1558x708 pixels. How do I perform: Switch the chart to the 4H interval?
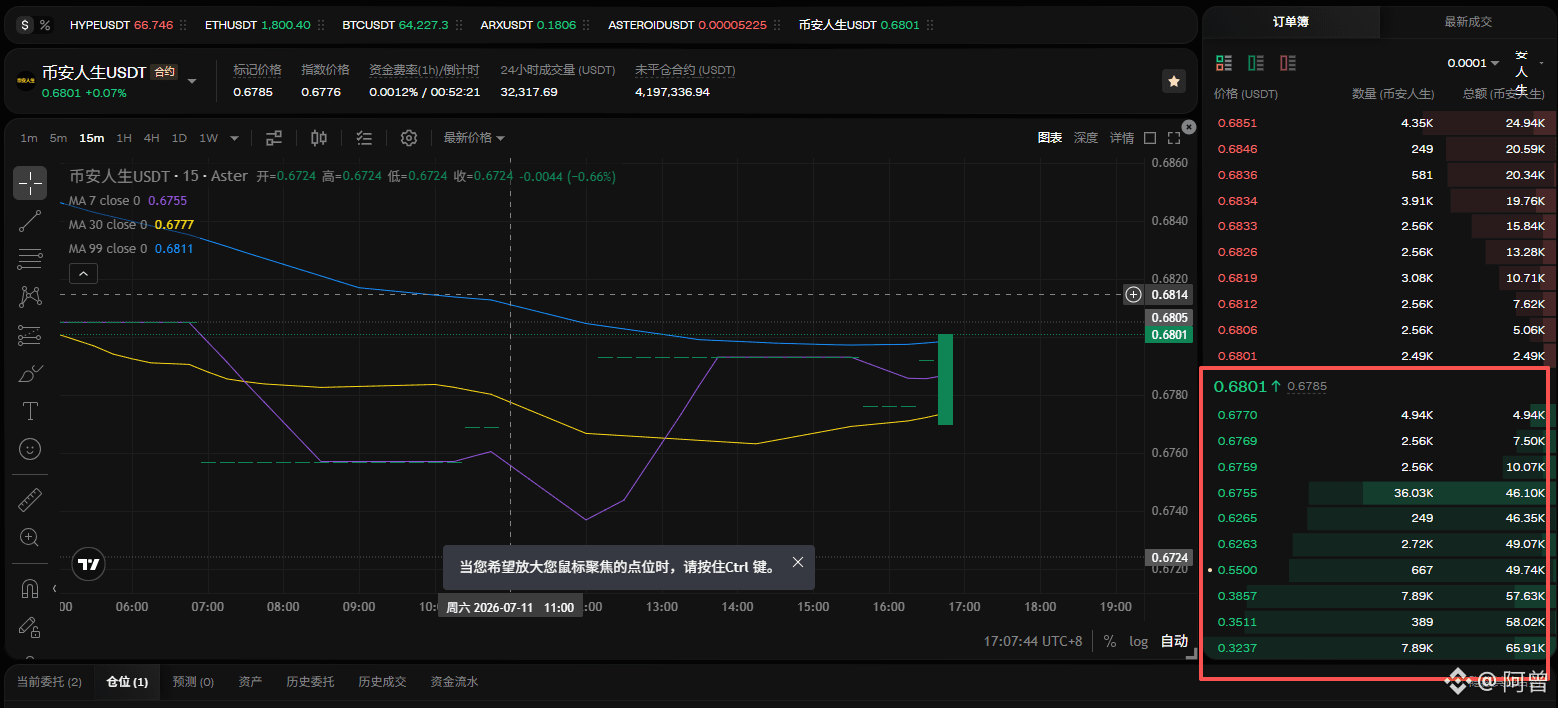tap(151, 138)
